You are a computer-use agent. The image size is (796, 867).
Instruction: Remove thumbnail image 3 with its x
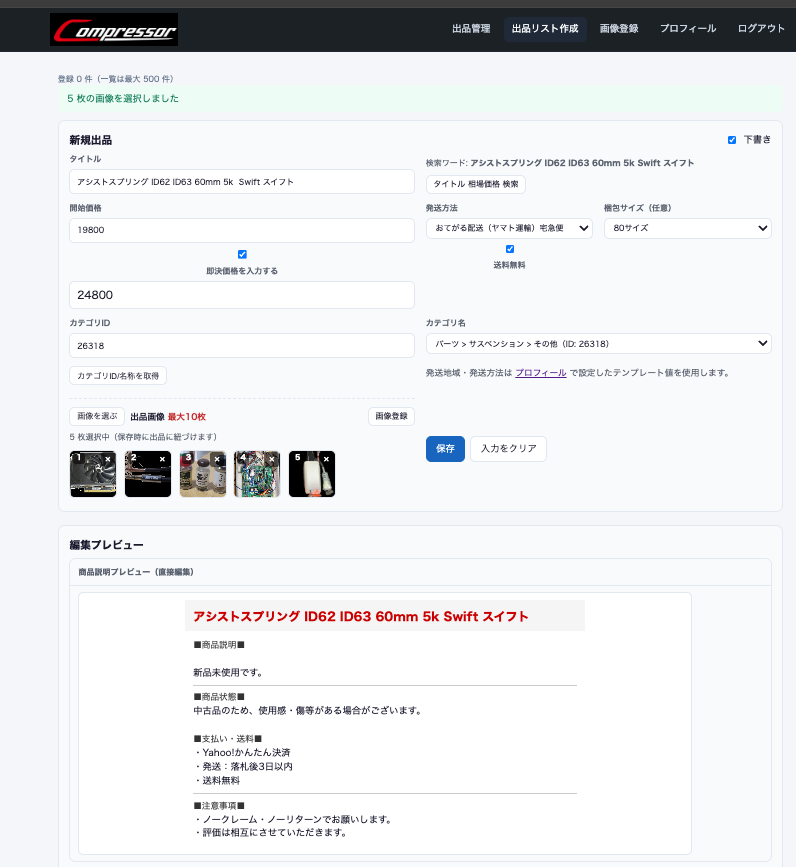coord(217,459)
